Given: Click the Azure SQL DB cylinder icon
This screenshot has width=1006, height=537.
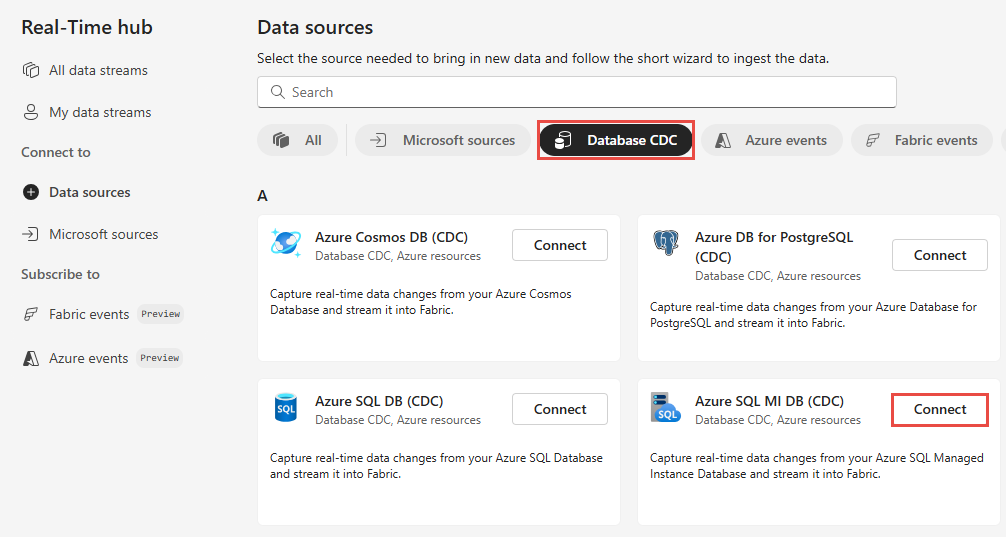Looking at the screenshot, I should click(x=286, y=407).
